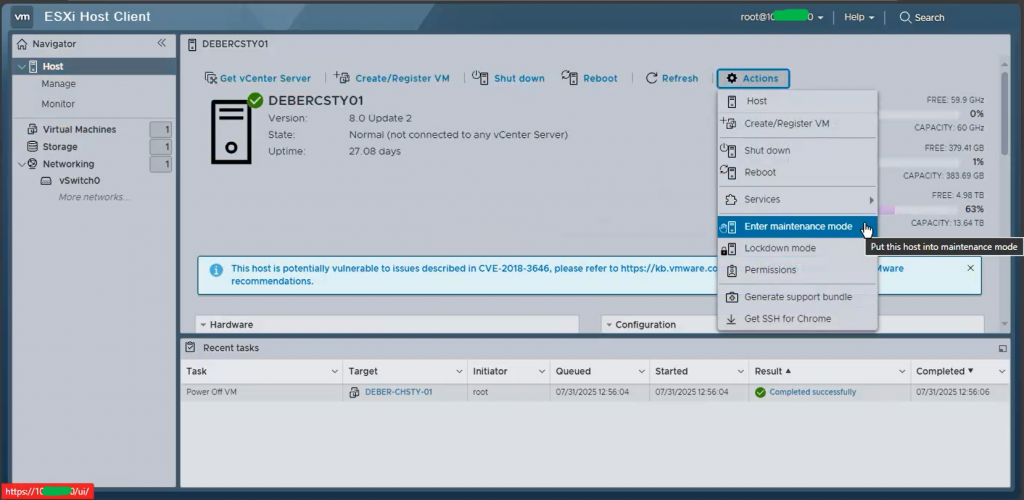Collapse the Navigator panel with double-chevron icon
This screenshot has height=500, width=1024.
pos(162,44)
